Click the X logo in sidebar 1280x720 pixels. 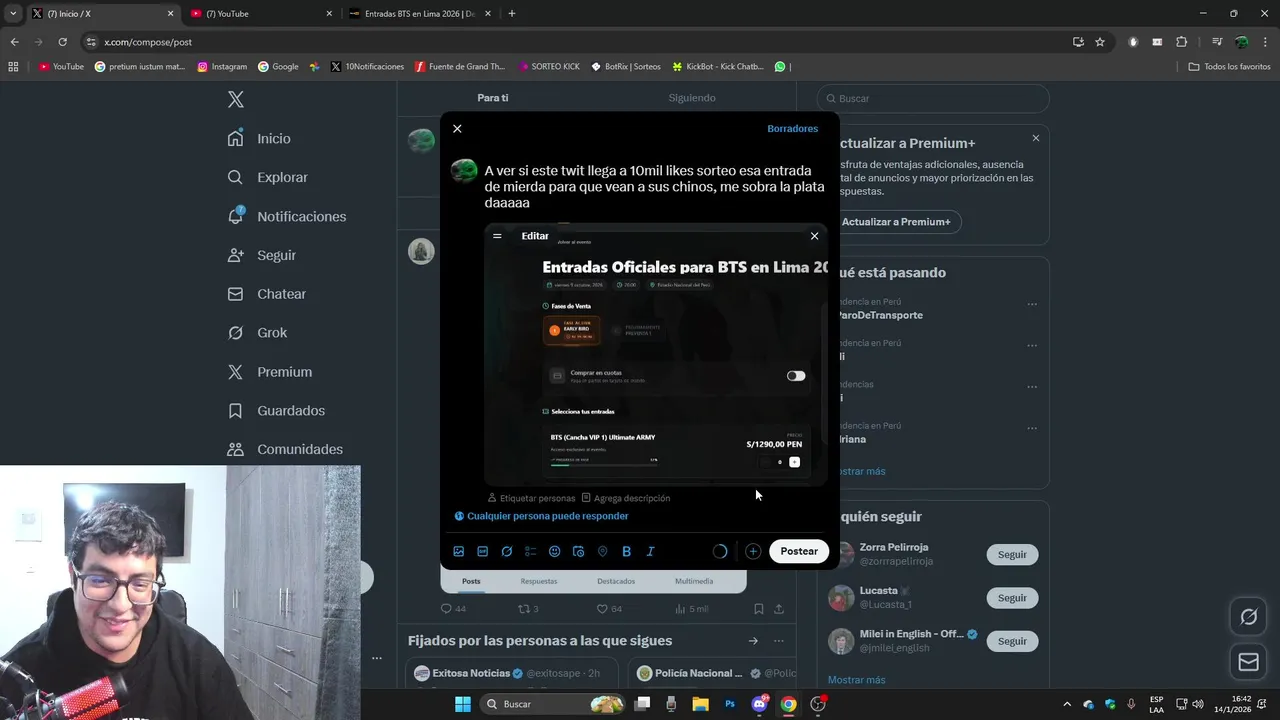pos(236,99)
